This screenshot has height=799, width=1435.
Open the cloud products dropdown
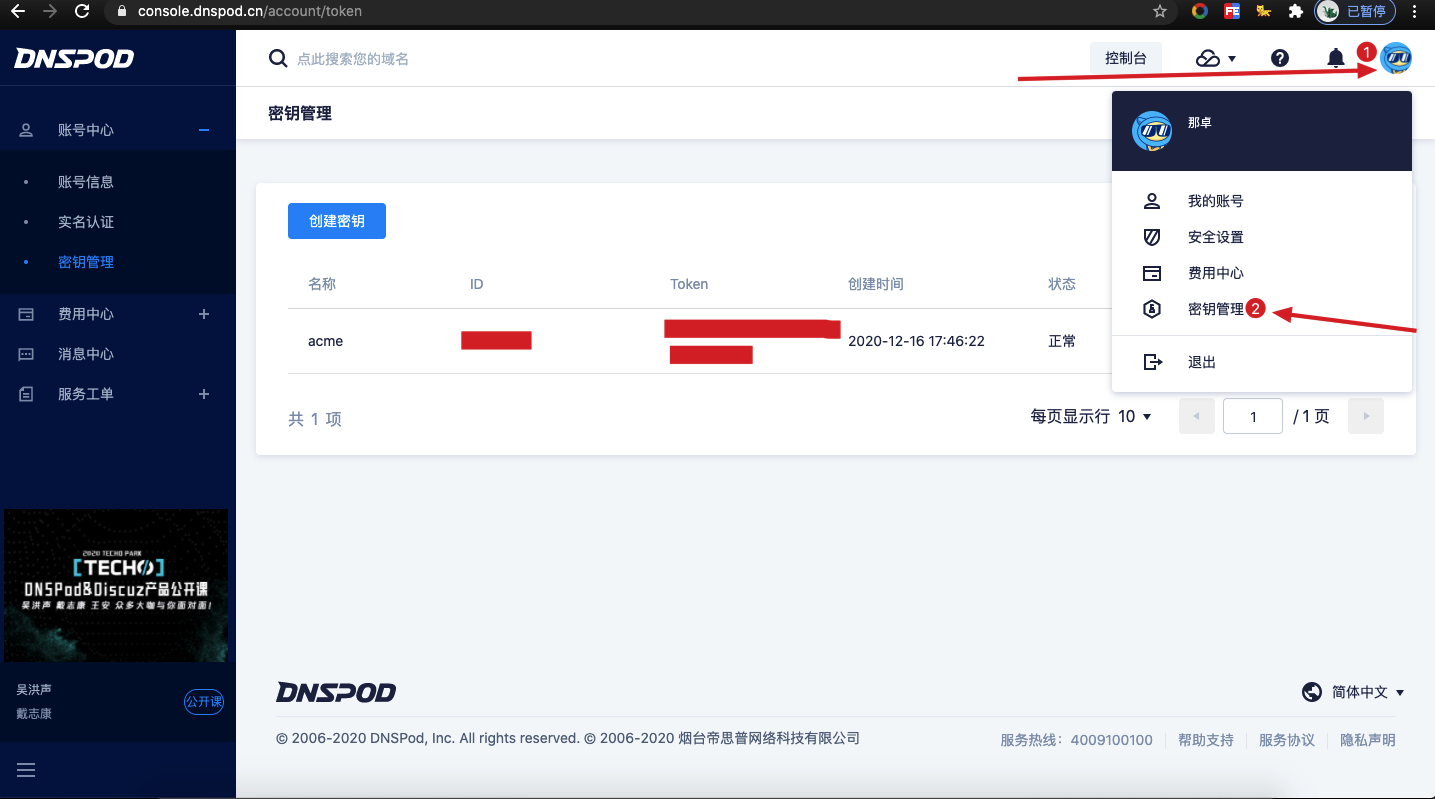click(1216, 58)
